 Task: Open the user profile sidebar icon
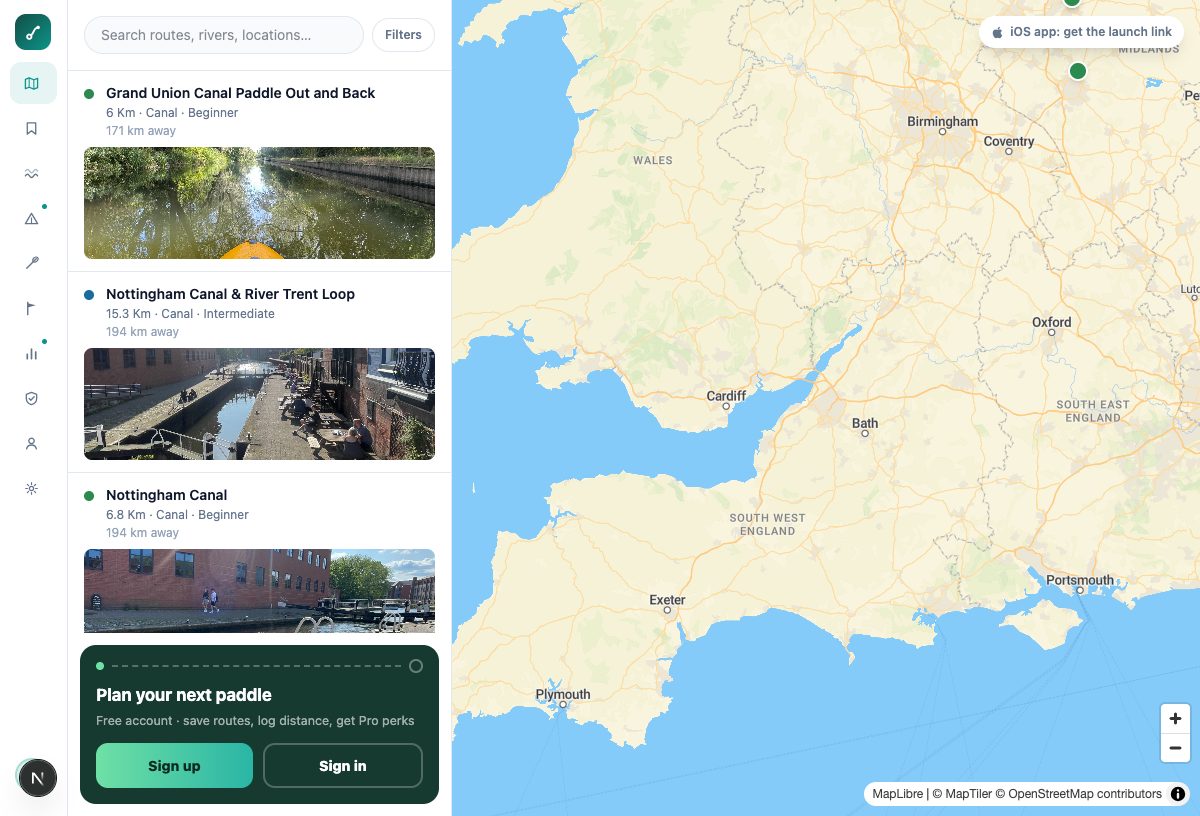coord(33,443)
